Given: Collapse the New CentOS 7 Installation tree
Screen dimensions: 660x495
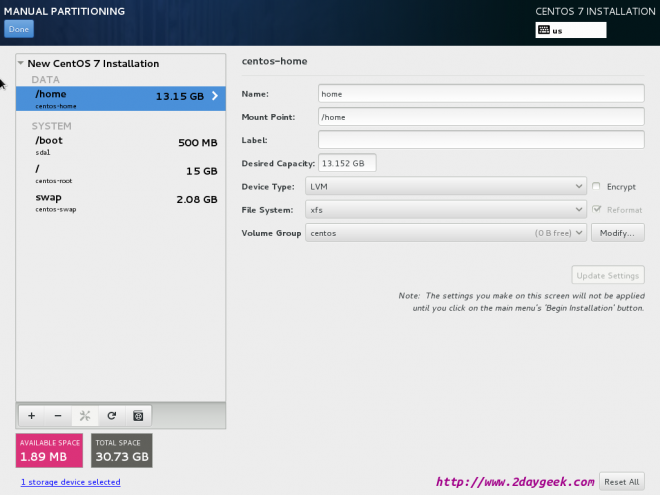Looking at the screenshot, I should coord(22,64).
